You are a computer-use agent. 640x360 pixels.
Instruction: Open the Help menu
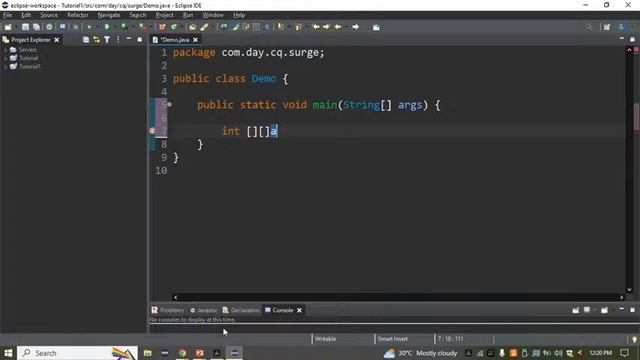239,15
